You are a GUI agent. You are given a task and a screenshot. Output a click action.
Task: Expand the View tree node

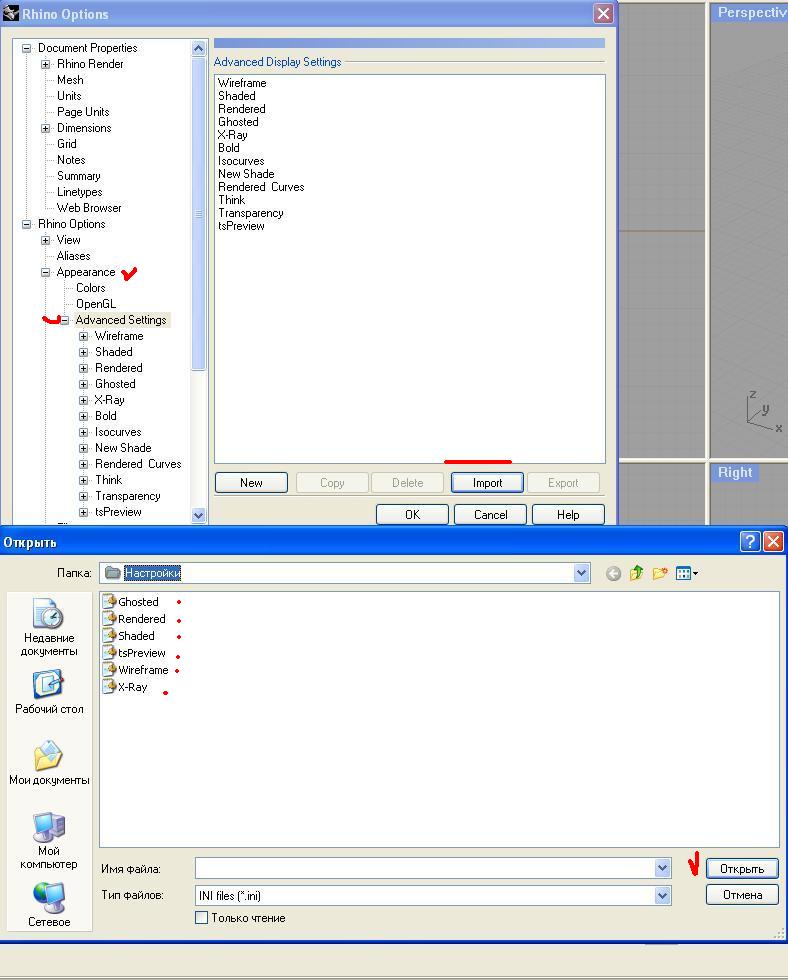tap(45, 240)
